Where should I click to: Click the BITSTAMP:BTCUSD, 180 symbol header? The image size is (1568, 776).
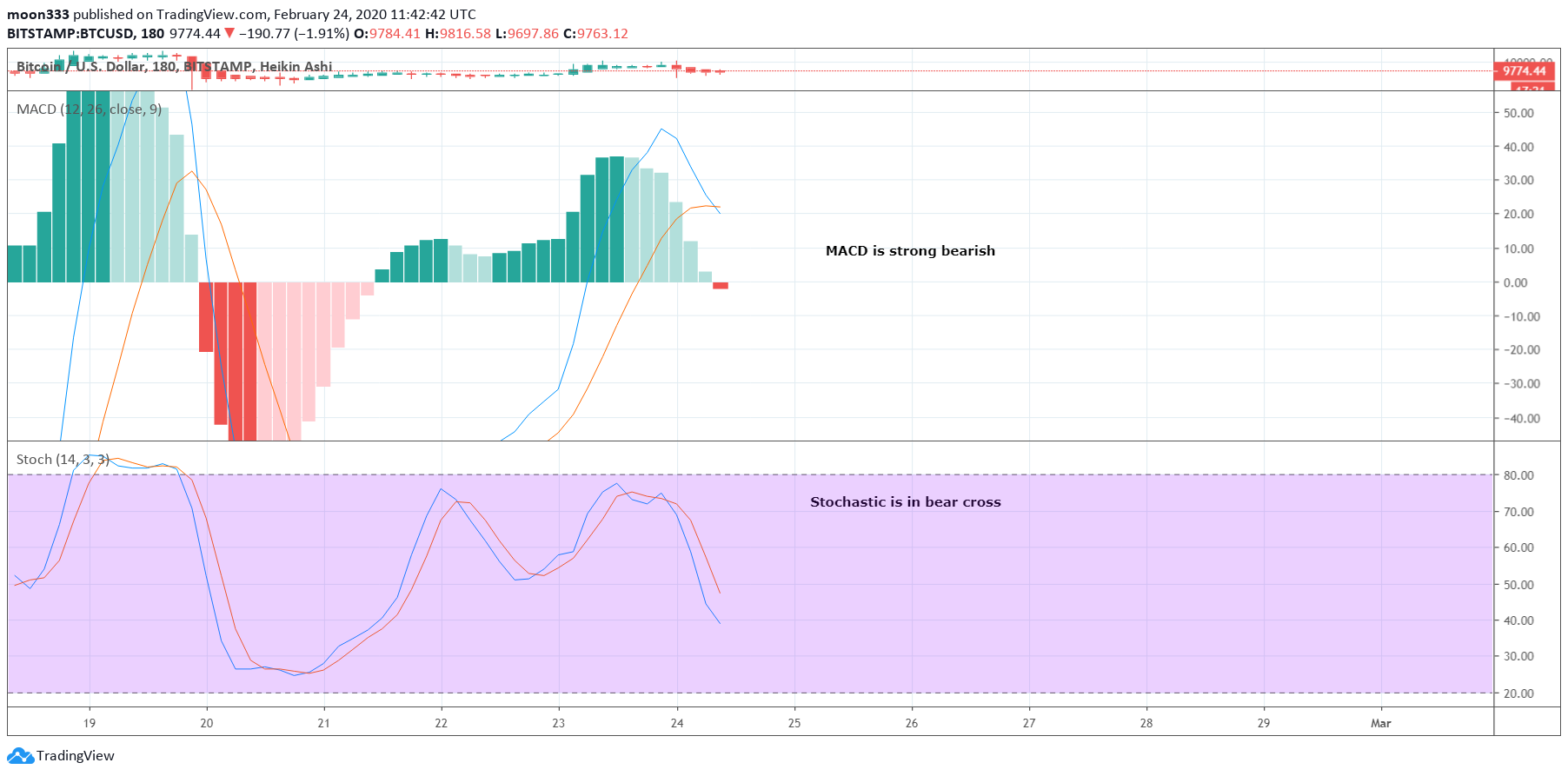(85, 34)
